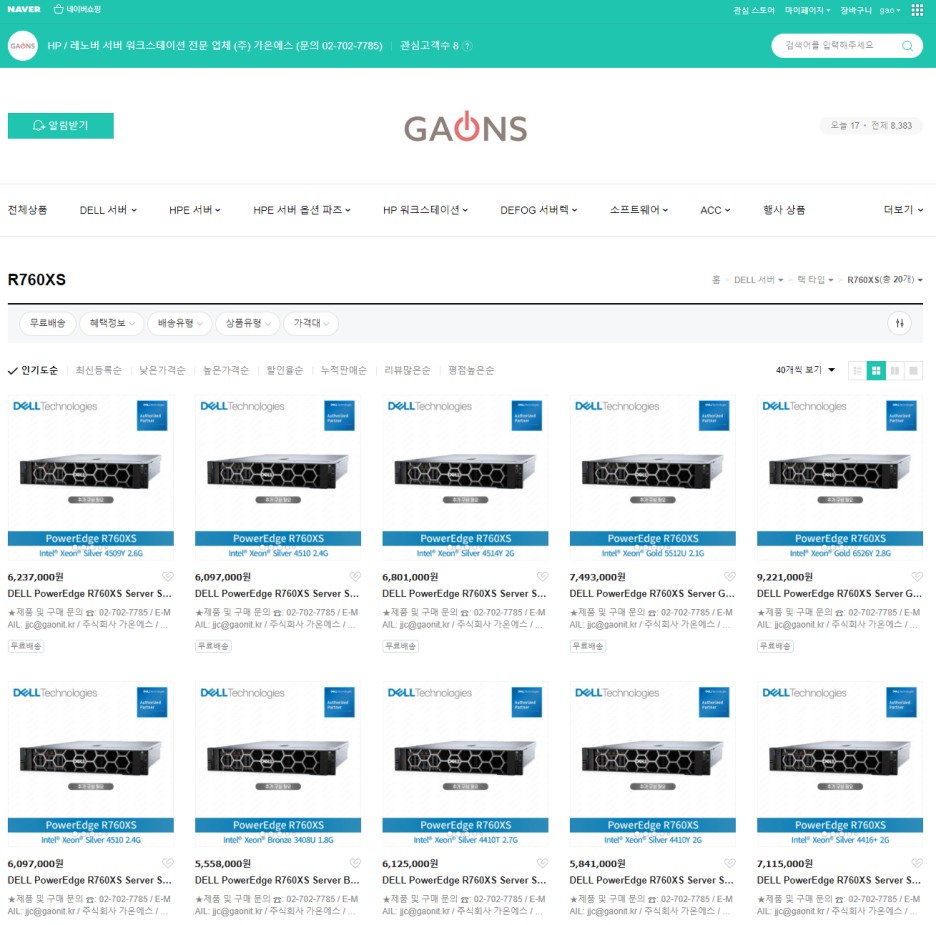
Task: Expand the 랙 타입 breadcrumb dropdown
Action: pos(815,280)
